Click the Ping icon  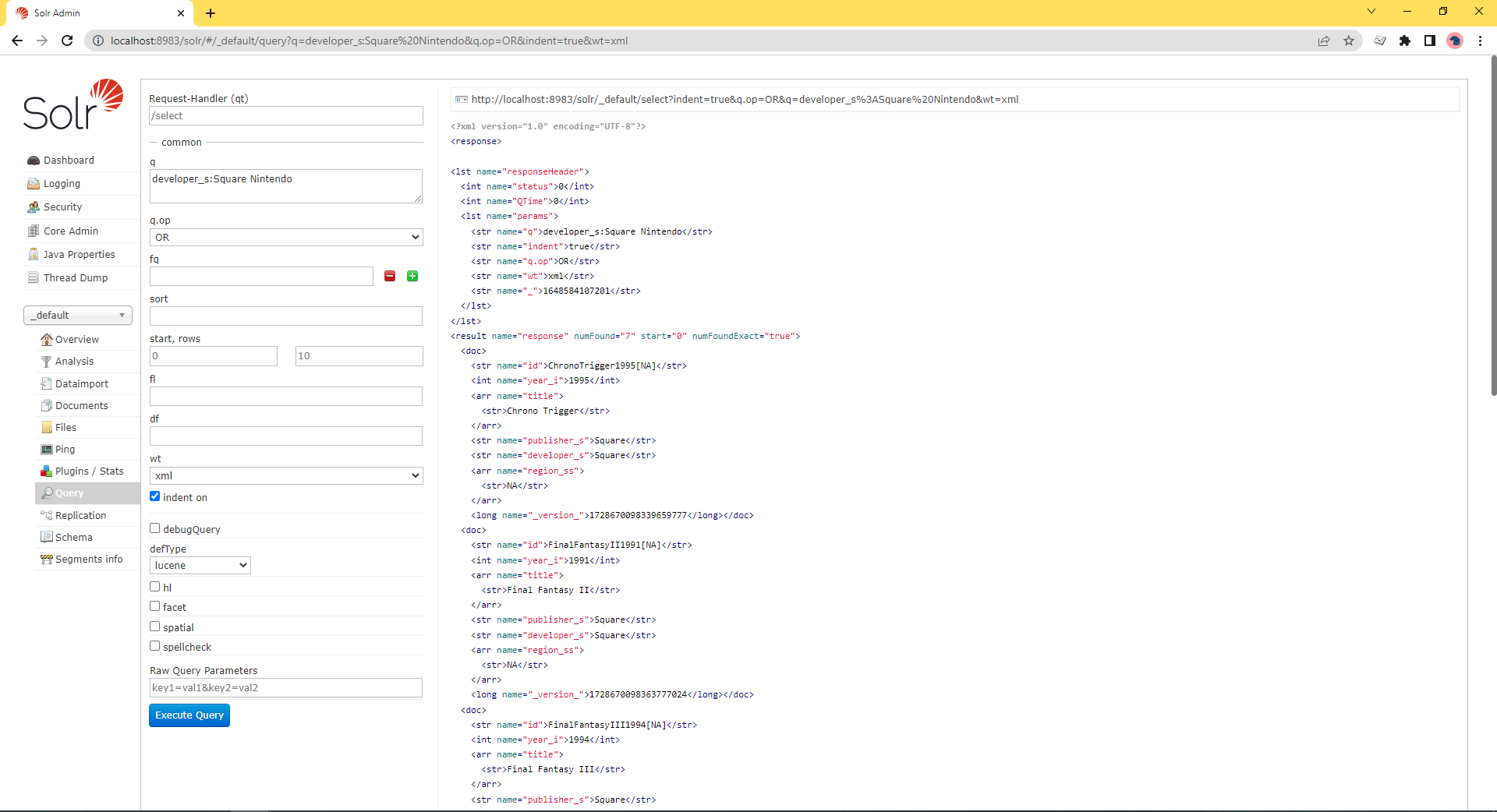(x=47, y=450)
